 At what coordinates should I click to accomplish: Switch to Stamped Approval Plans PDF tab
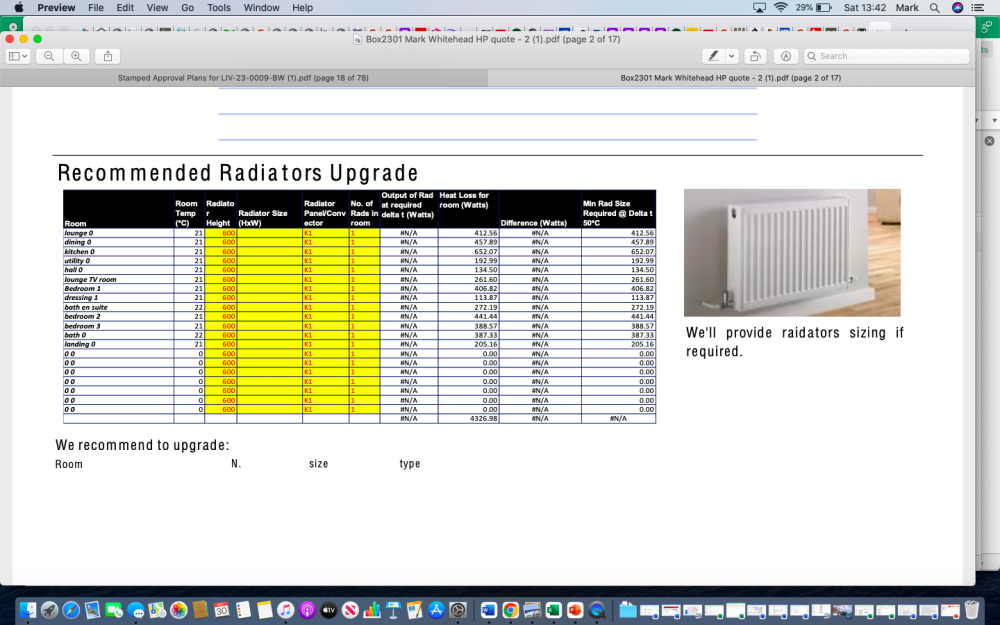pos(243,78)
